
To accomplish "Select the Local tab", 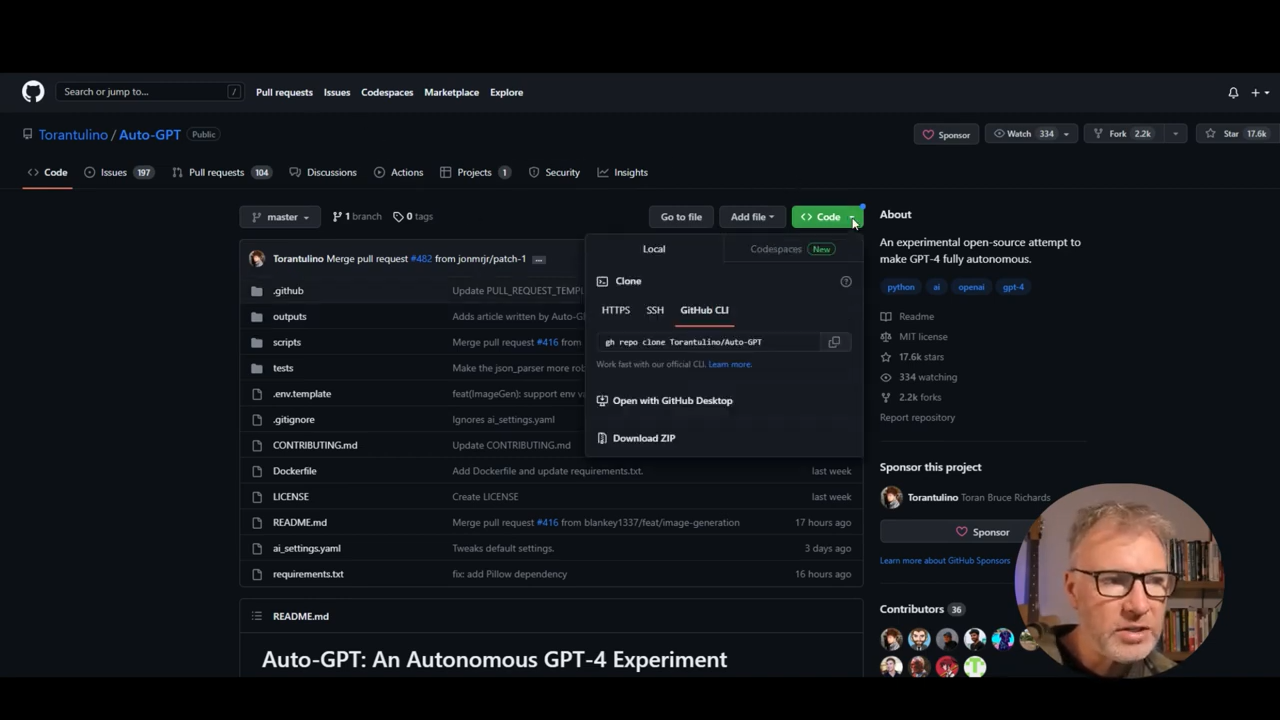I will [x=654, y=249].
